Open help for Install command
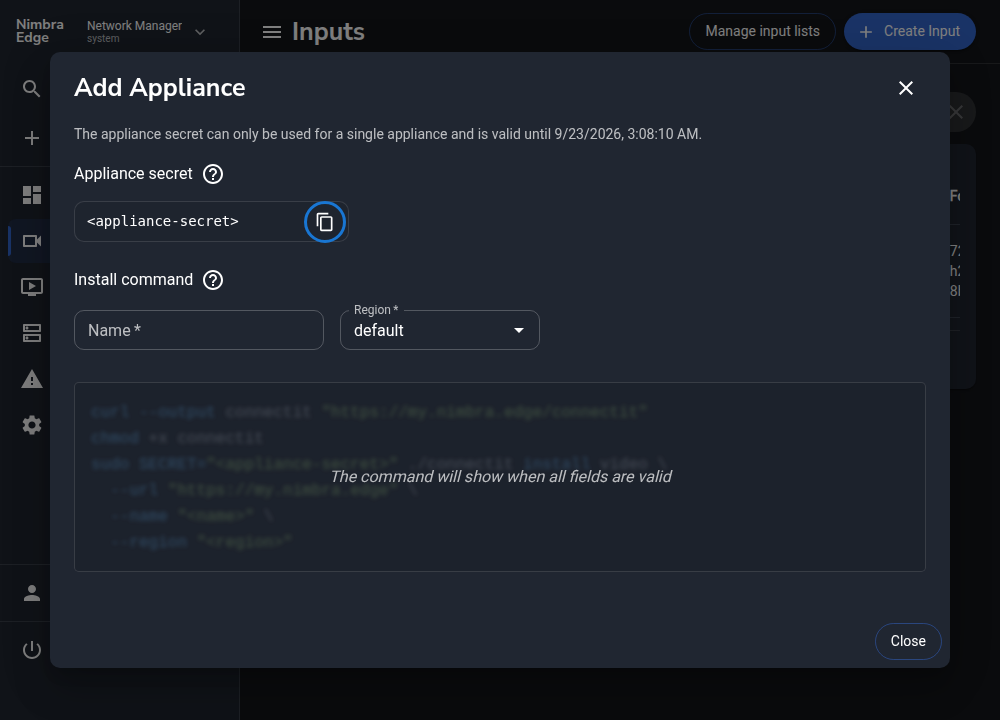Image resolution: width=1000 pixels, height=720 pixels. [213, 280]
